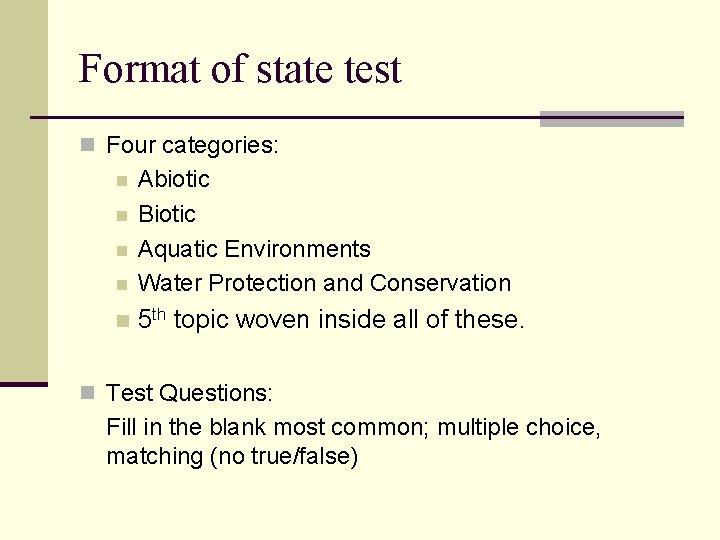Select the 'Four categories:' bullet text
This screenshot has height=540, width=720.
192,146
